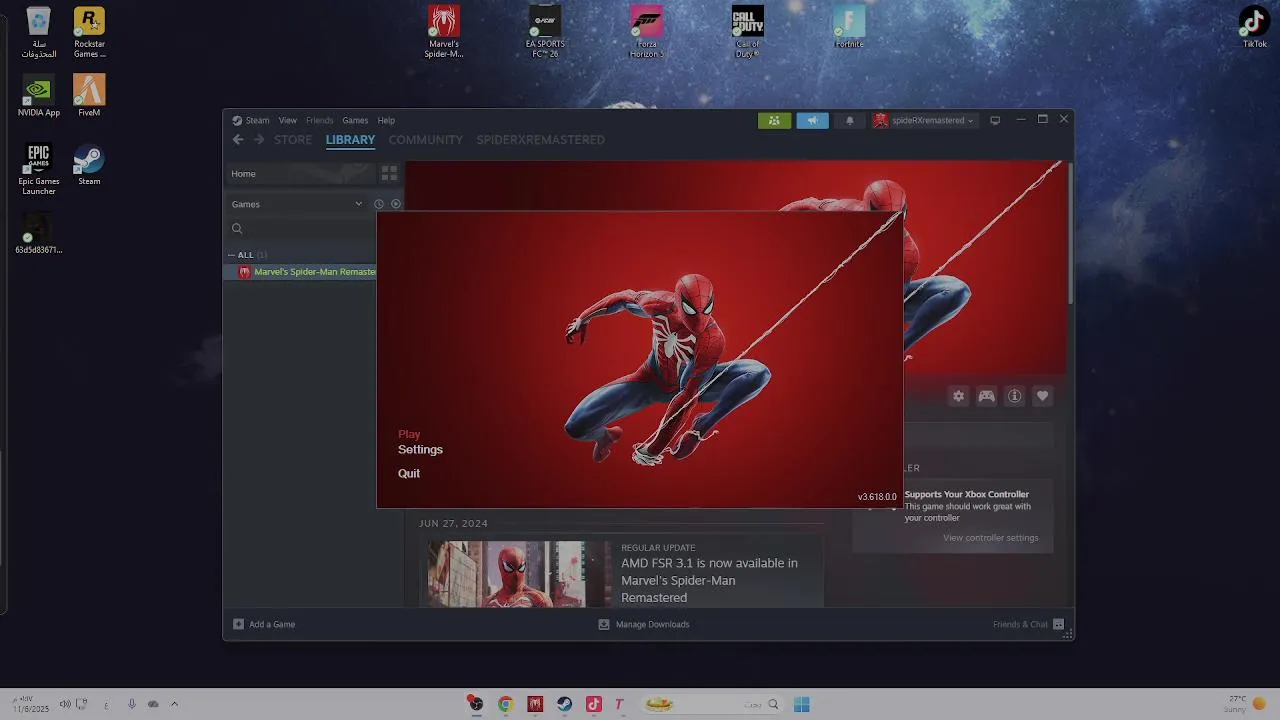
Task: Toggle the ready-to-play filter icon
Action: [x=396, y=204]
